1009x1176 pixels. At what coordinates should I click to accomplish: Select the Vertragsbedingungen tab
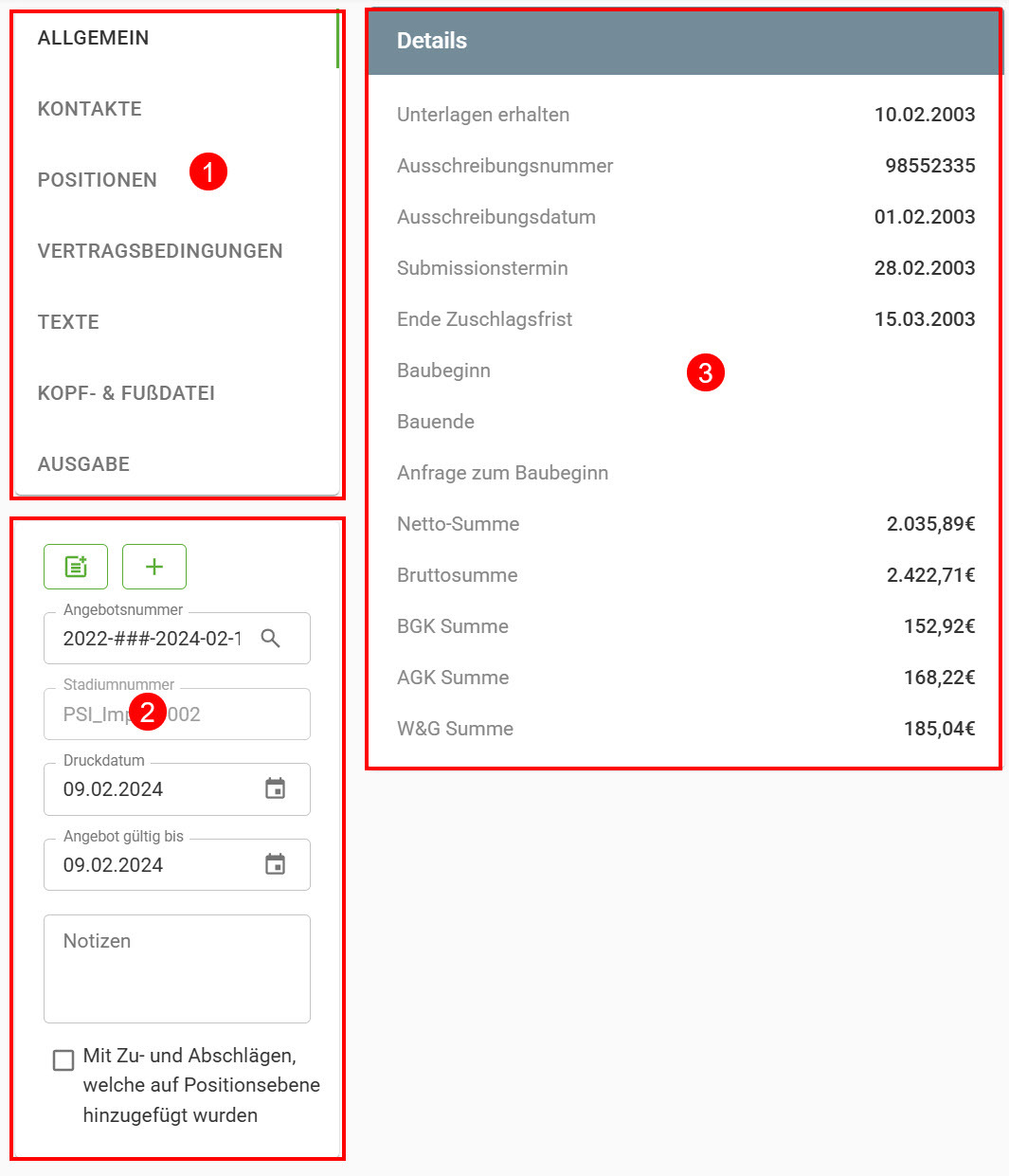tap(160, 251)
